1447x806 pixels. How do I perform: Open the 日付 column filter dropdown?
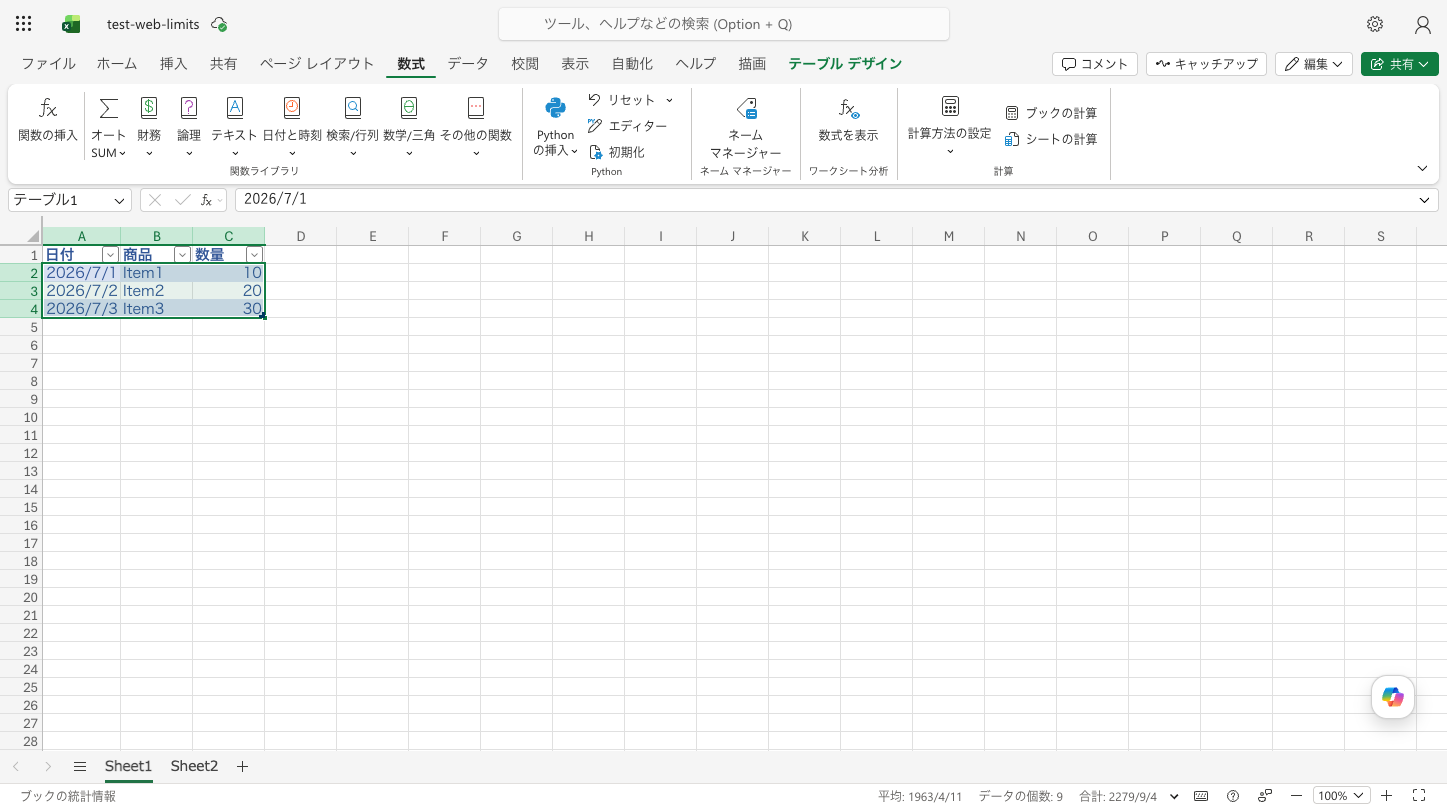pyautogui.click(x=110, y=255)
